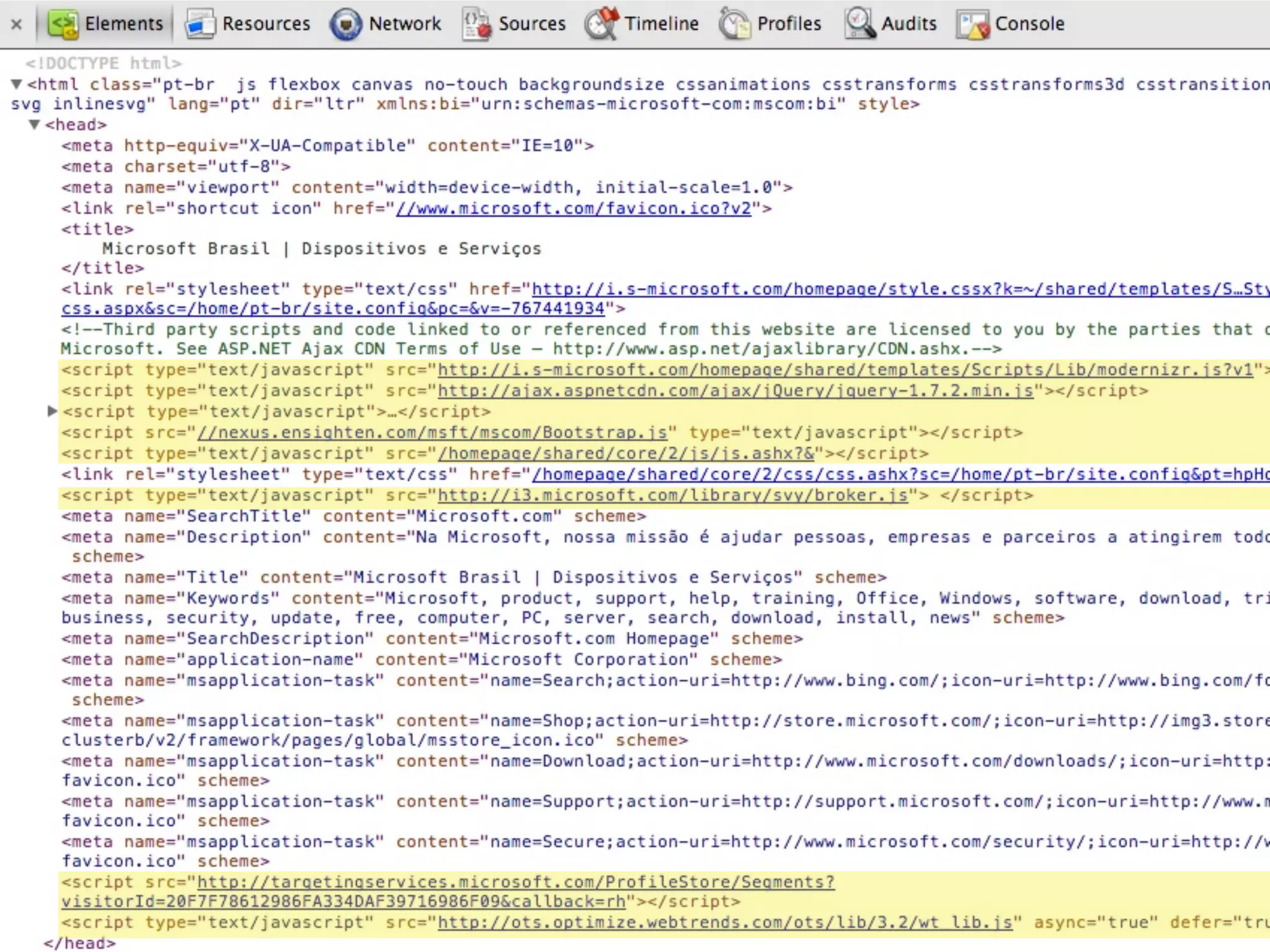Open the Console panel icon
Screen dimensions: 1270x952
[x=972, y=24]
